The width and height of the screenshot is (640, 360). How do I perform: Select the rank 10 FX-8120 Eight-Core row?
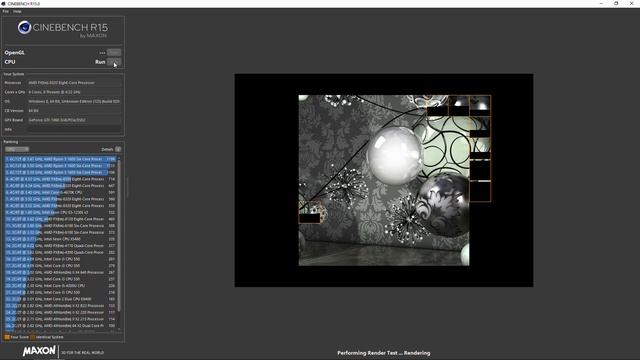click(60, 219)
